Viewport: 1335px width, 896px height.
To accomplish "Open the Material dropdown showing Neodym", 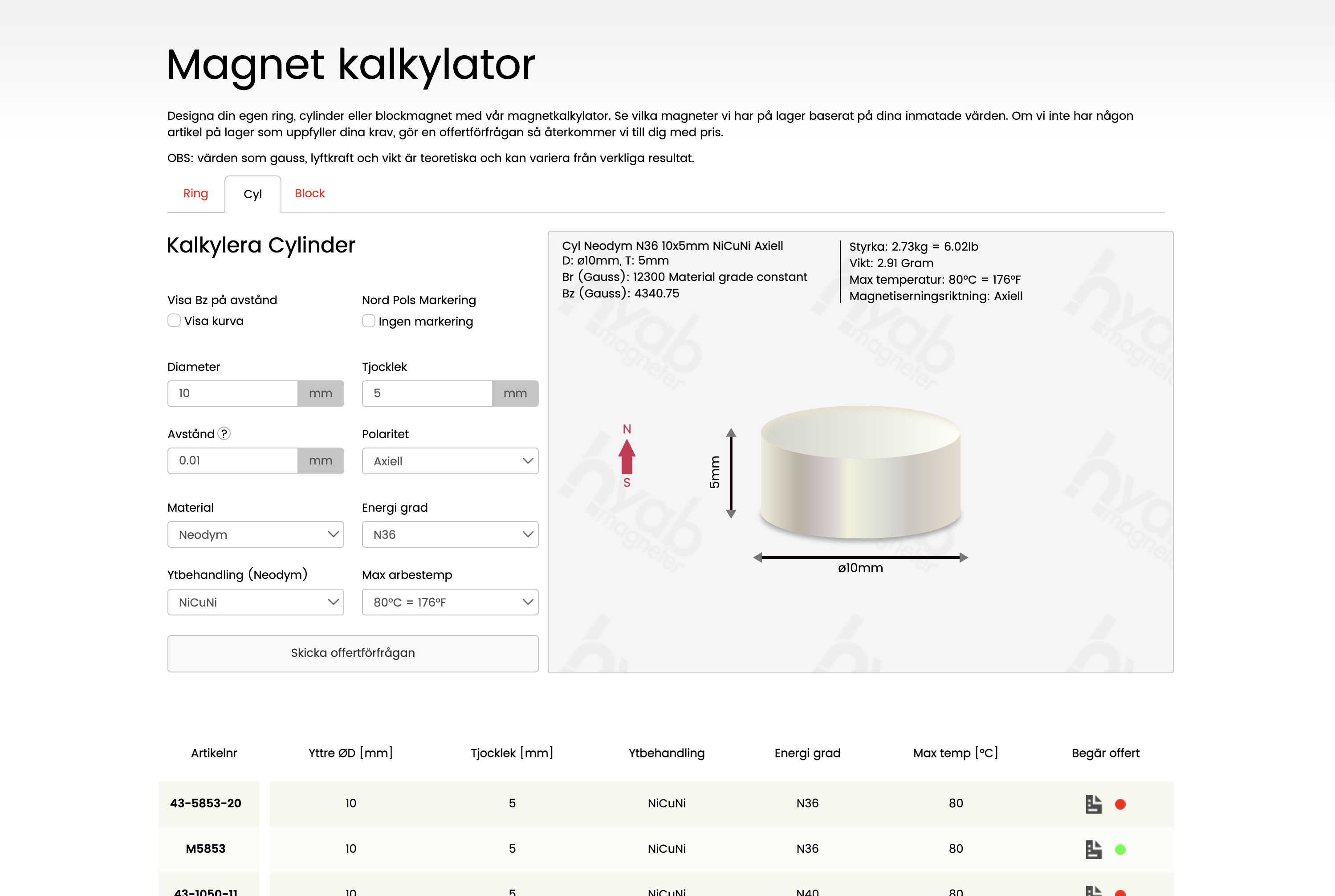I will coord(255,534).
